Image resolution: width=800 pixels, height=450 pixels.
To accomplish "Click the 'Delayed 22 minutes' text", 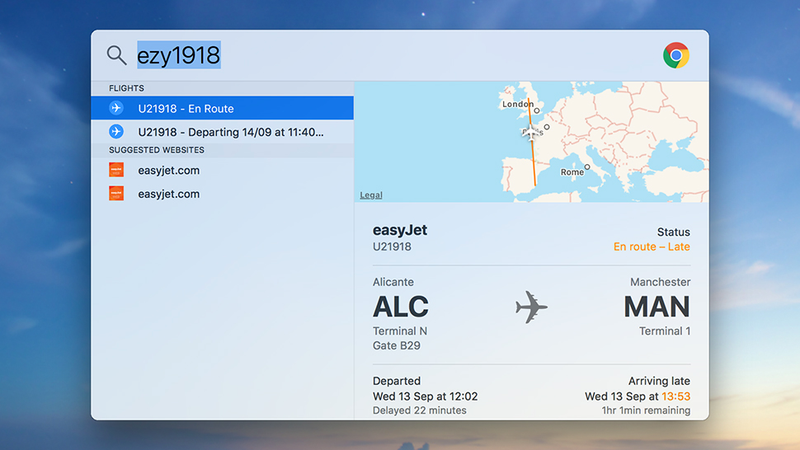I will coord(419,410).
